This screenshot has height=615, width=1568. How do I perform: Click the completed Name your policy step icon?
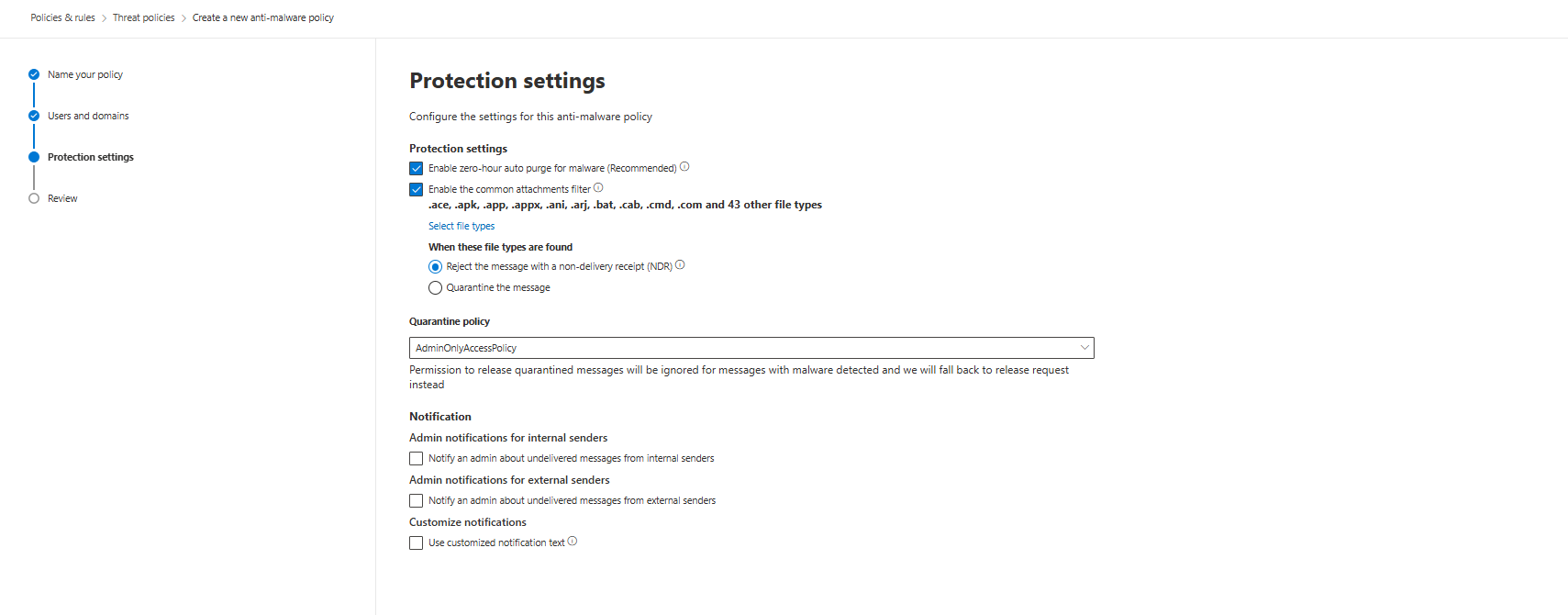34,74
